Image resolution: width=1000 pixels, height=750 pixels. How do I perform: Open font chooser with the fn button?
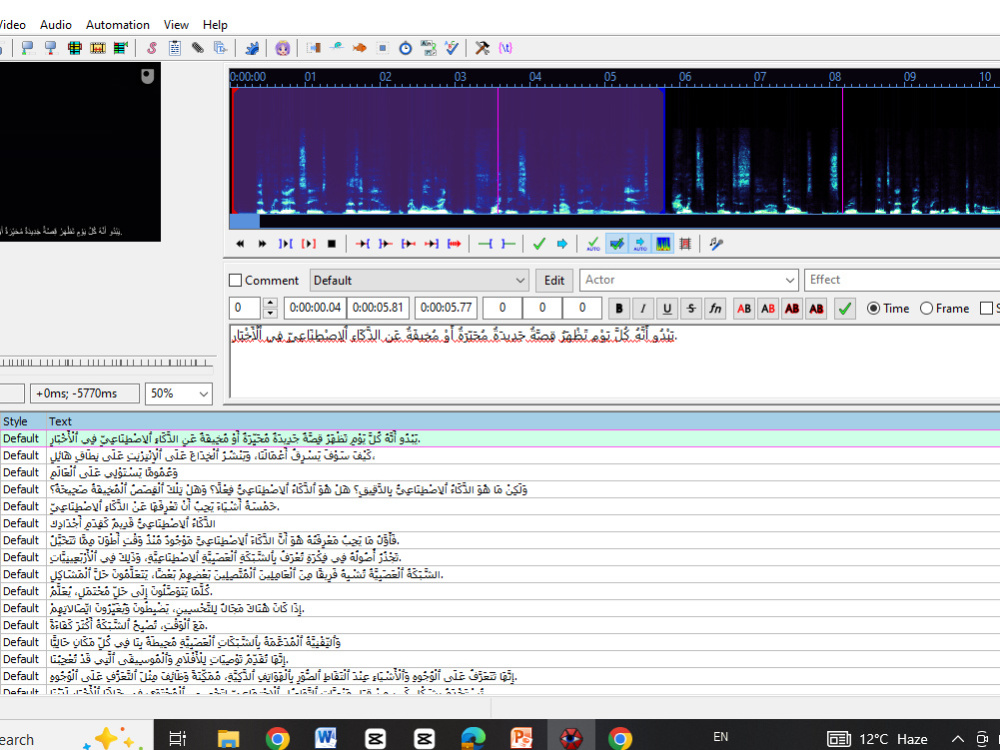716,309
